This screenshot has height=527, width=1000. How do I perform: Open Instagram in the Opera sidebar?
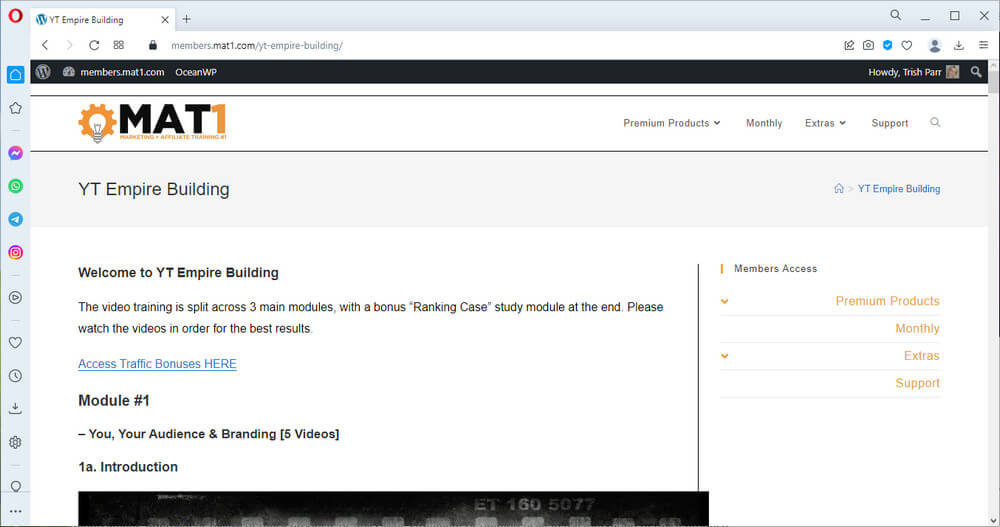(15, 253)
